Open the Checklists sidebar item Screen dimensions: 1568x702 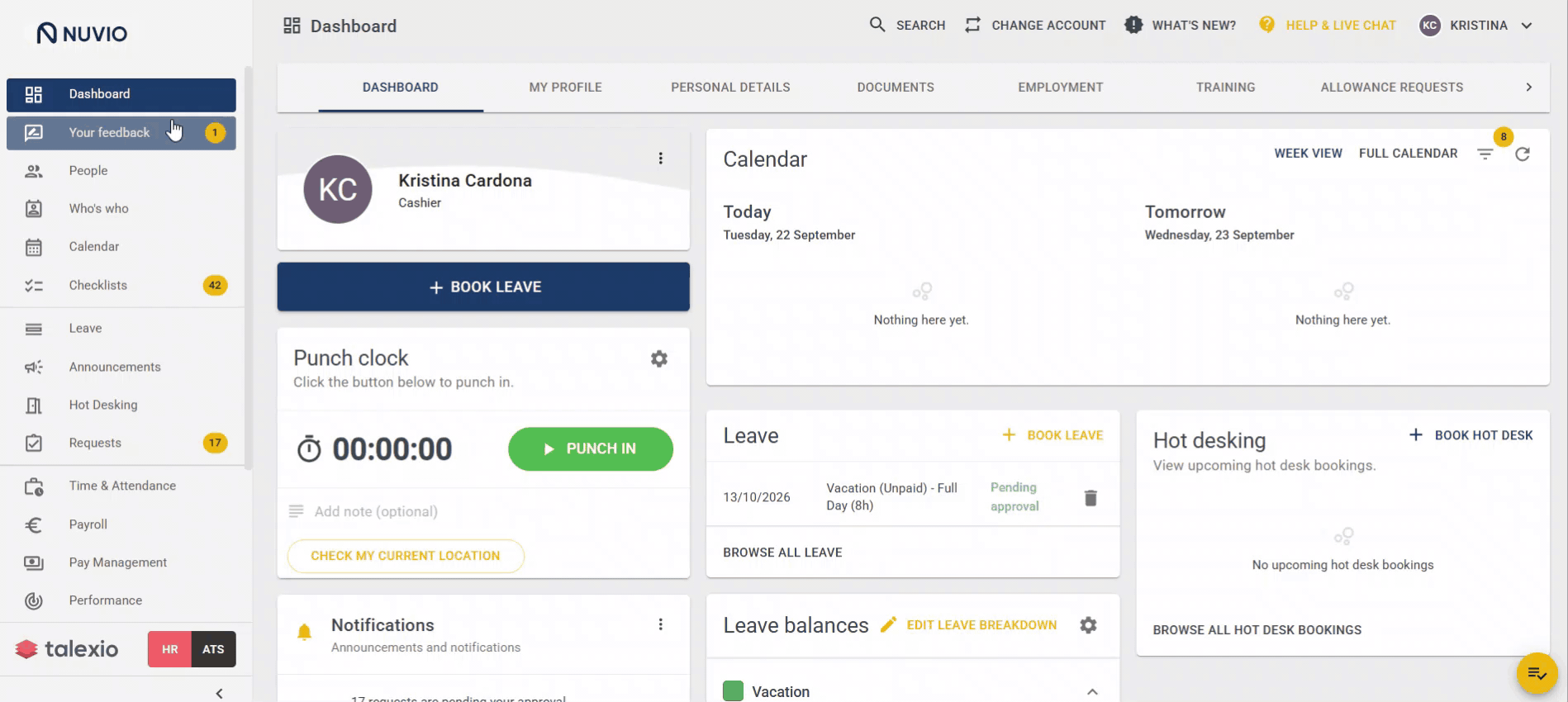[x=121, y=285]
